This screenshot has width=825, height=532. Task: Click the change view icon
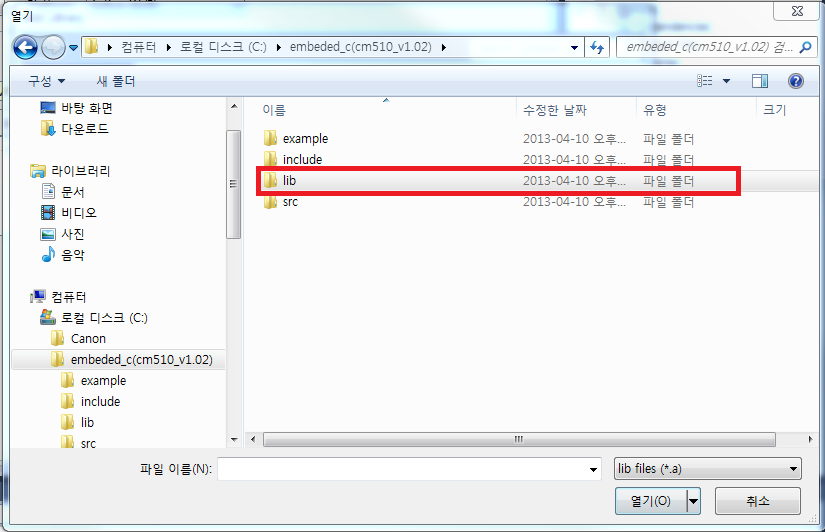(x=705, y=81)
